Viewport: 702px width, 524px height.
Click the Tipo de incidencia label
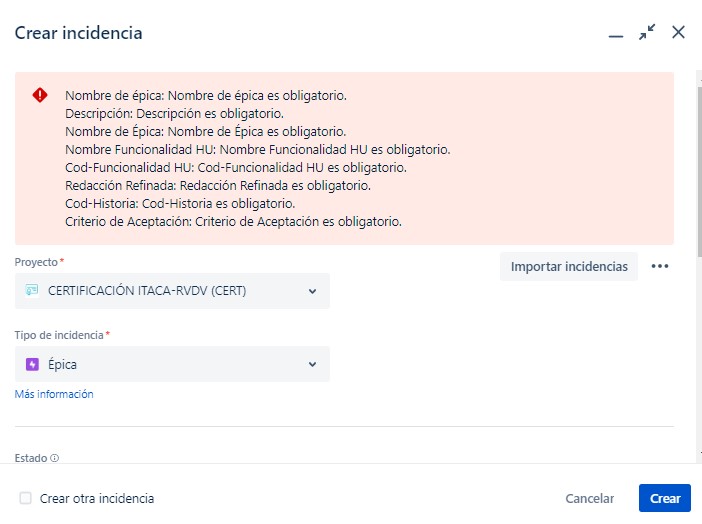[59, 335]
